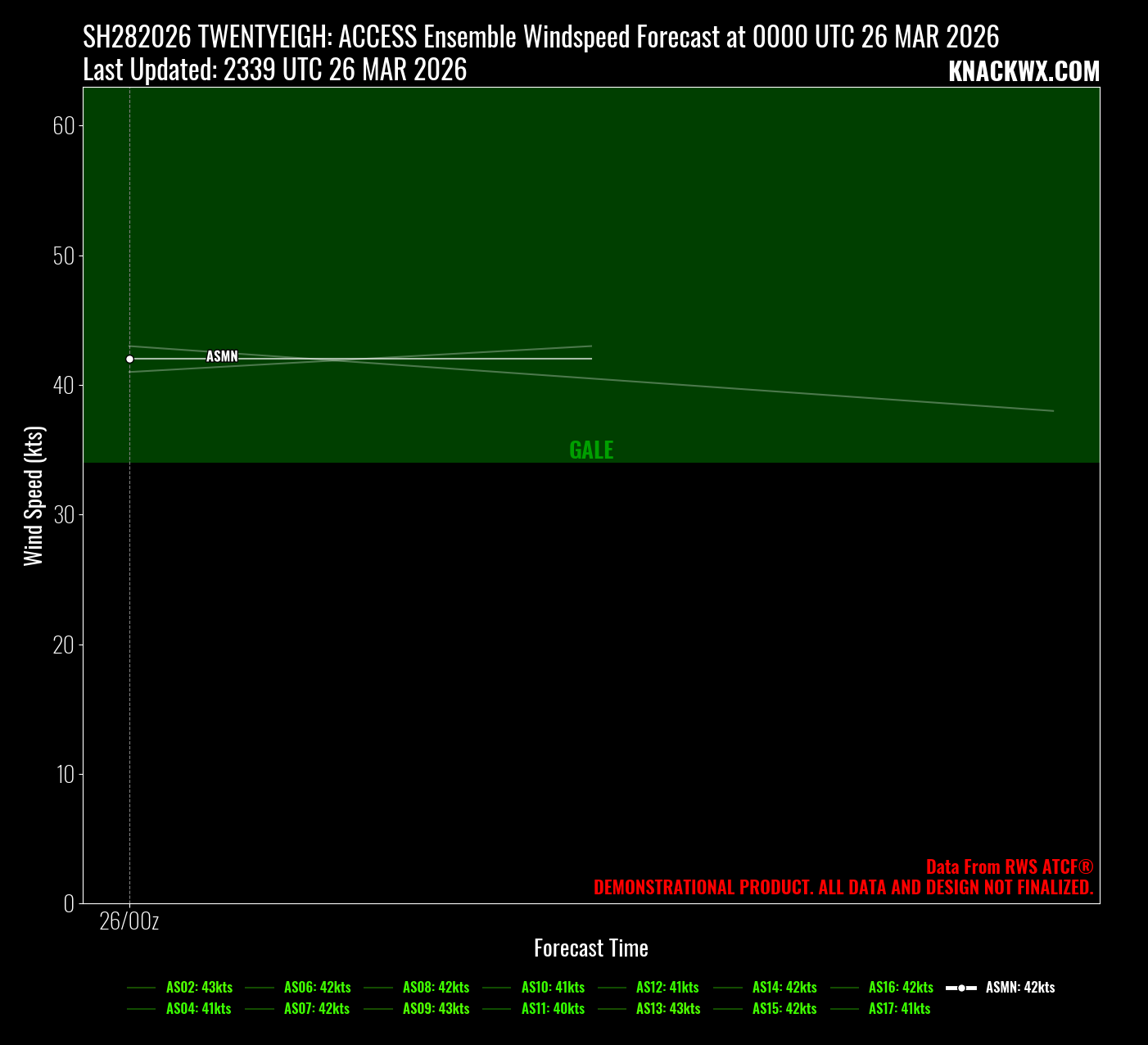Viewport: 1148px width, 1045px height.
Task: Click the DEMONSTRATIONAL PRODUCT disclaimer text
Action: tap(843, 888)
